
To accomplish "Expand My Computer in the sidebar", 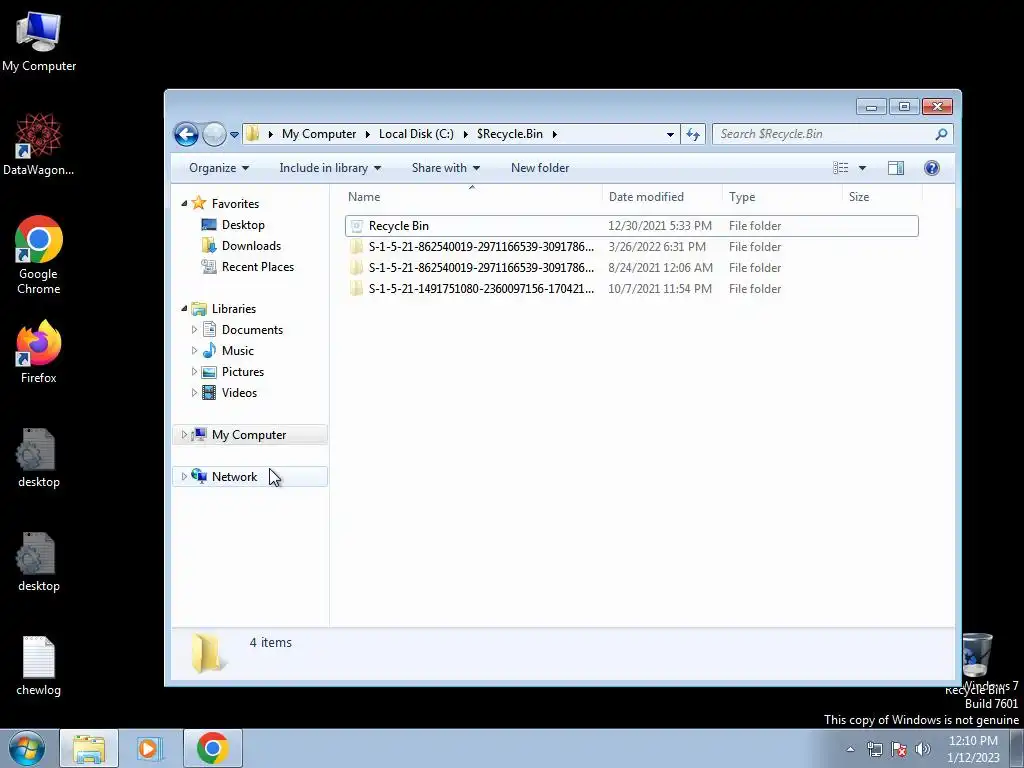I will tap(184, 434).
